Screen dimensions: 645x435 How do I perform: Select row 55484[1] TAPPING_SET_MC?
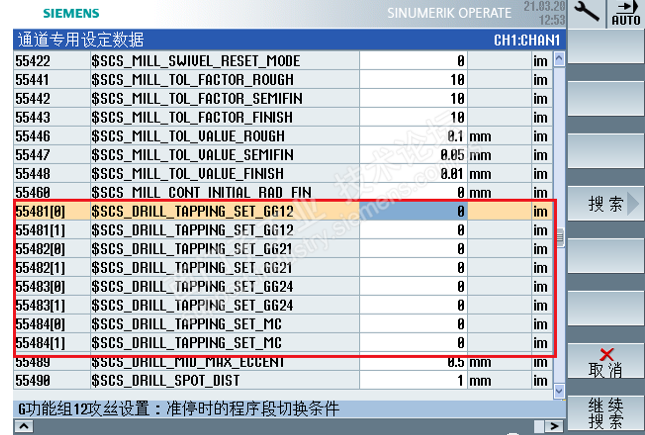[283, 343]
